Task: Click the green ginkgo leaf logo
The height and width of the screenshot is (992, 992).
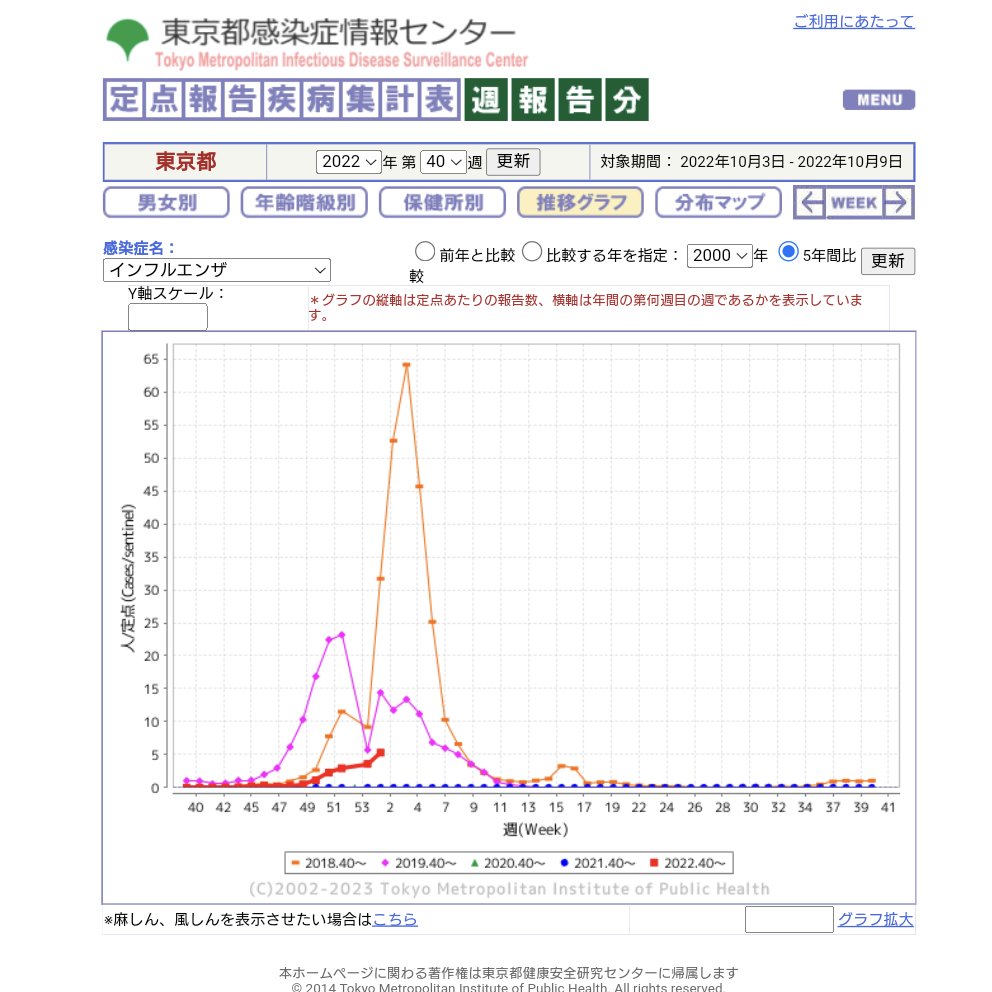Action: (x=127, y=39)
